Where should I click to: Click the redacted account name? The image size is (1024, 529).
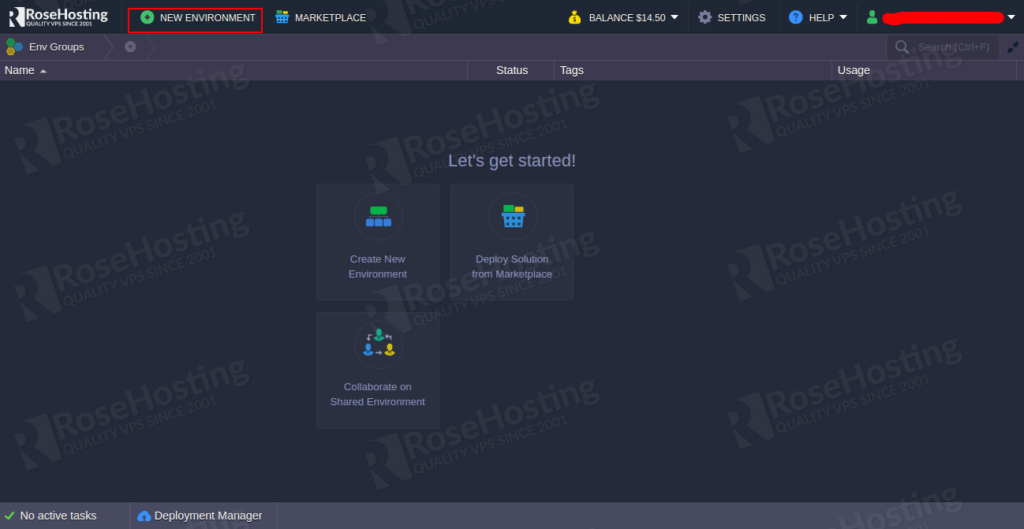pyautogui.click(x=943, y=18)
